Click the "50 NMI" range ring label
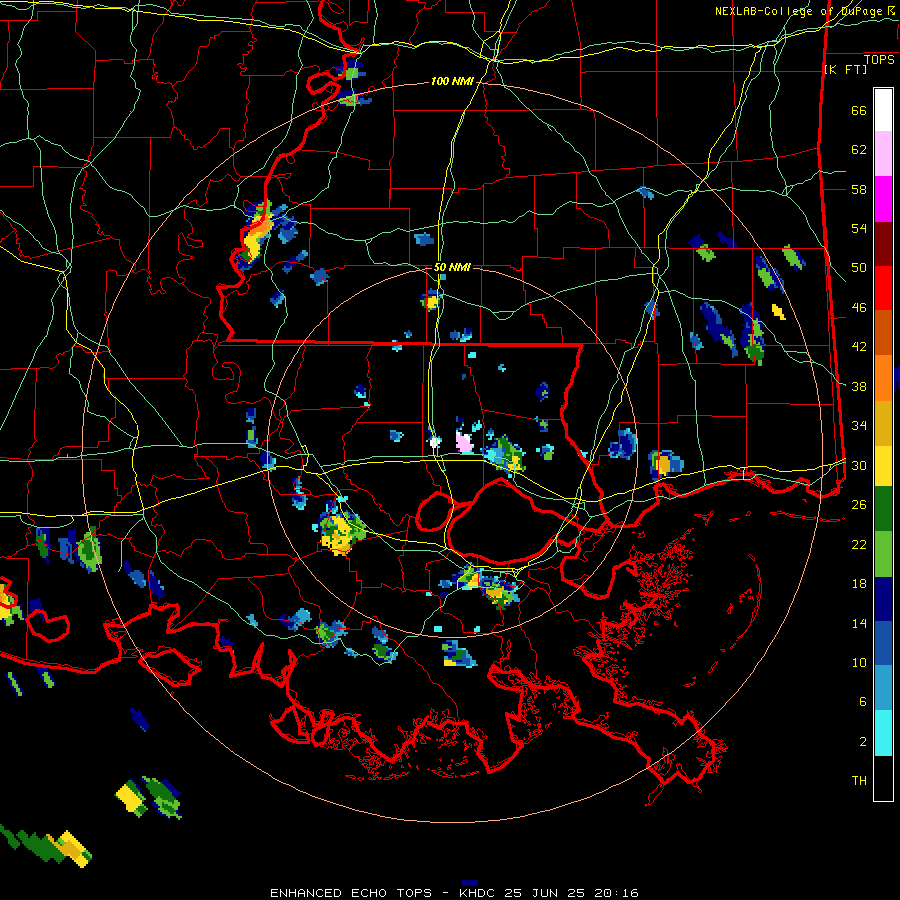The image size is (900, 900). [452, 267]
